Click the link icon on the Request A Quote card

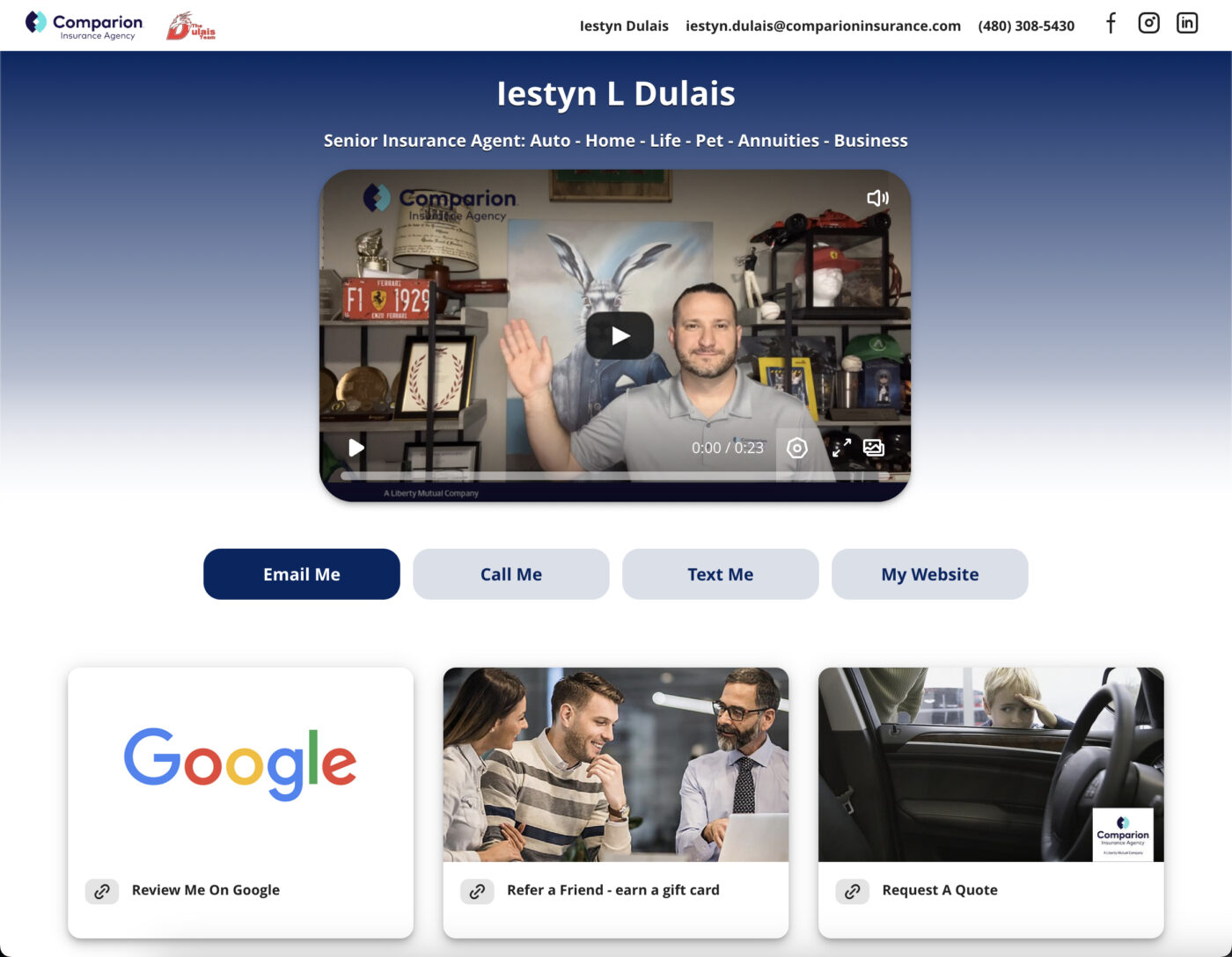click(x=852, y=891)
